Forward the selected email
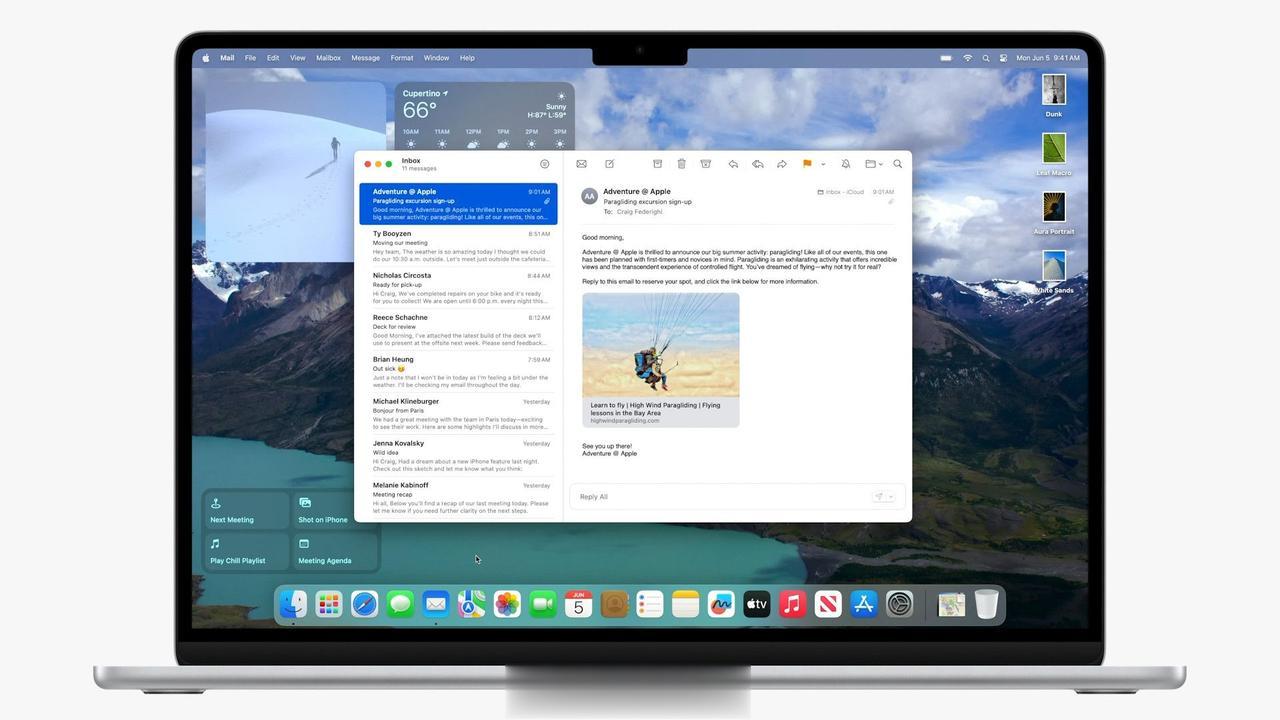The width and height of the screenshot is (1280, 720). (782, 164)
